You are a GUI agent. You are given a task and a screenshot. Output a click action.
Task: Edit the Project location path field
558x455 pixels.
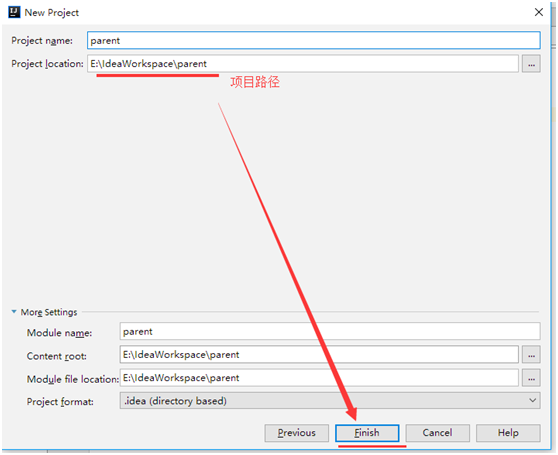point(303,64)
